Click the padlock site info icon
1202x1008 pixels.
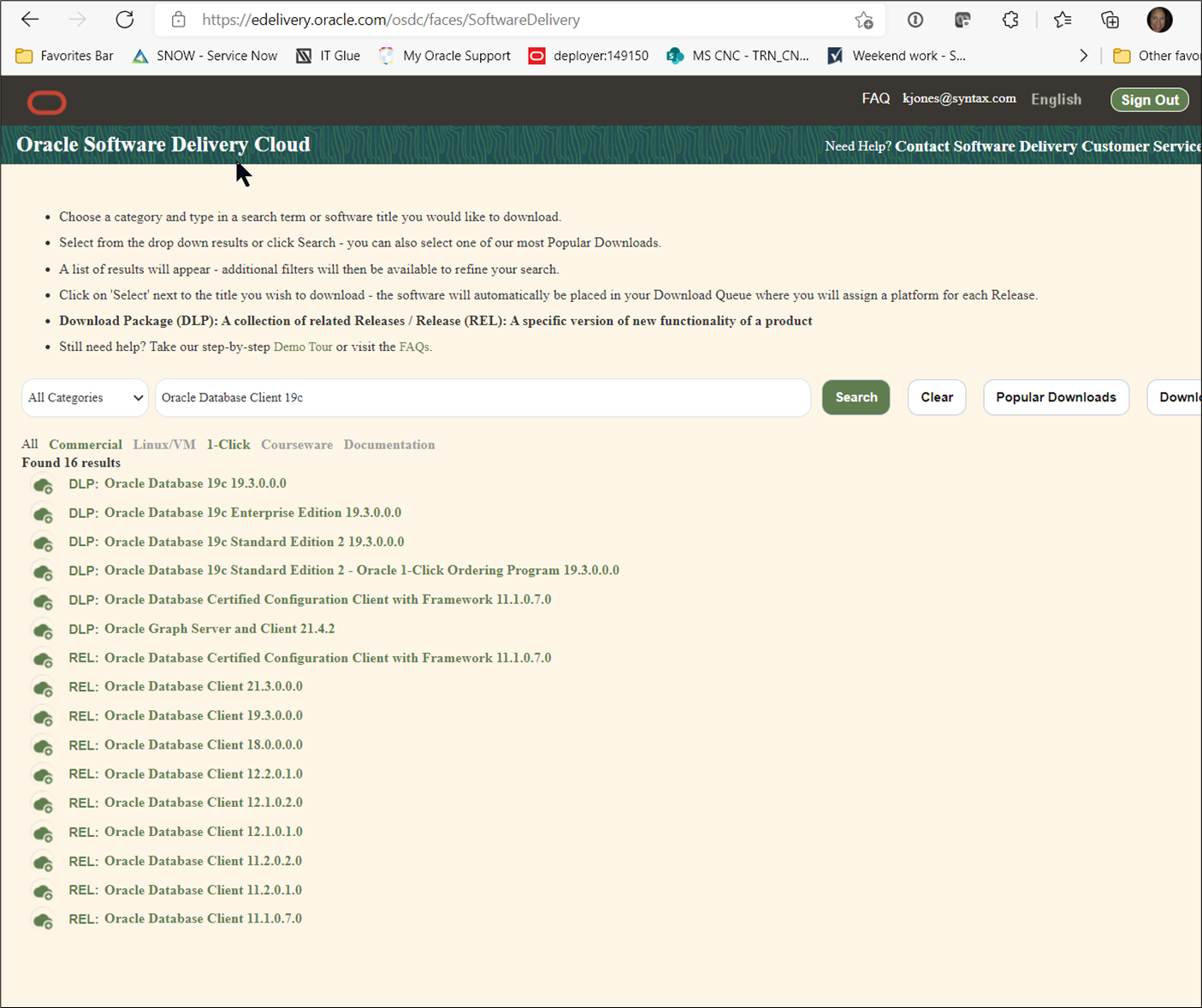coord(178,20)
